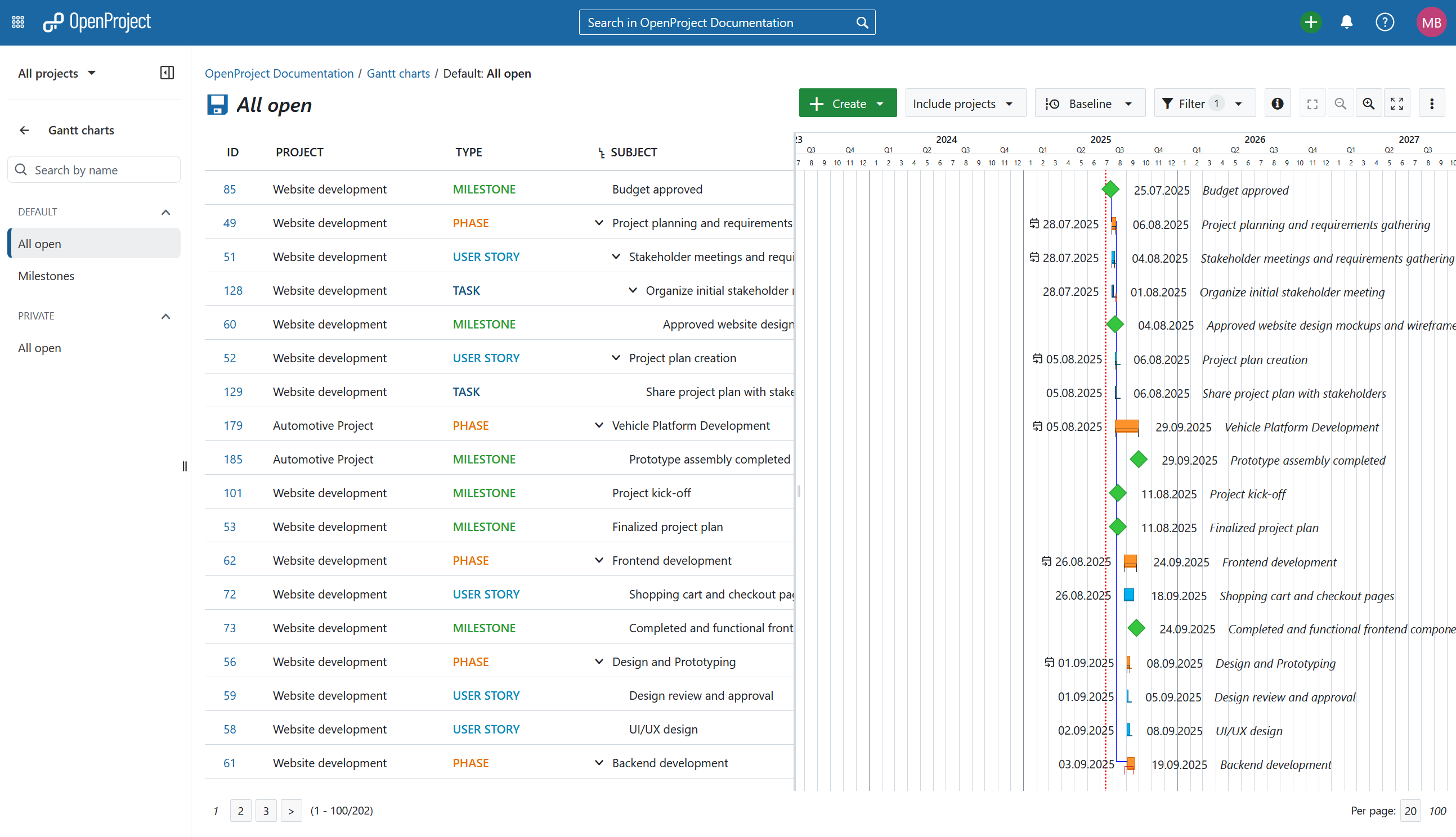Image resolution: width=1456 pixels, height=837 pixels.
Task: Collapse the project sidebar panel
Action: pos(167,73)
